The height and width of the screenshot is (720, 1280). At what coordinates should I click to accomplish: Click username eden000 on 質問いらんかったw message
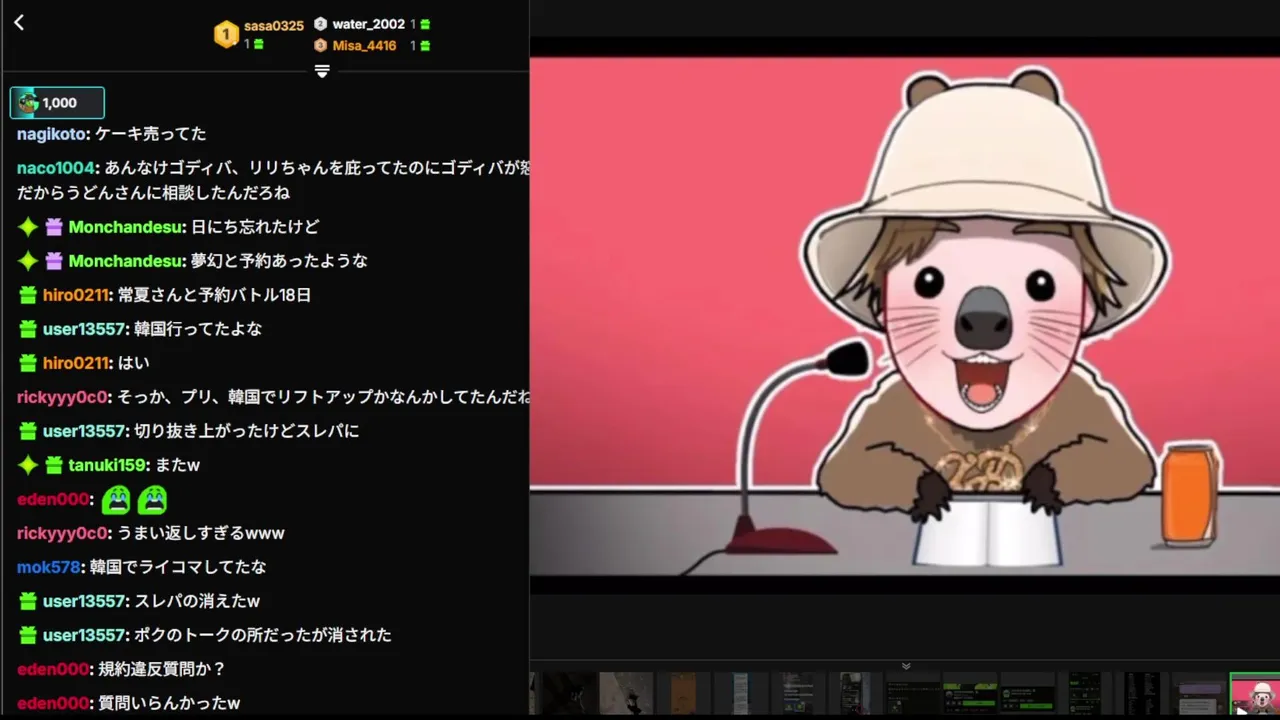[x=53, y=703]
